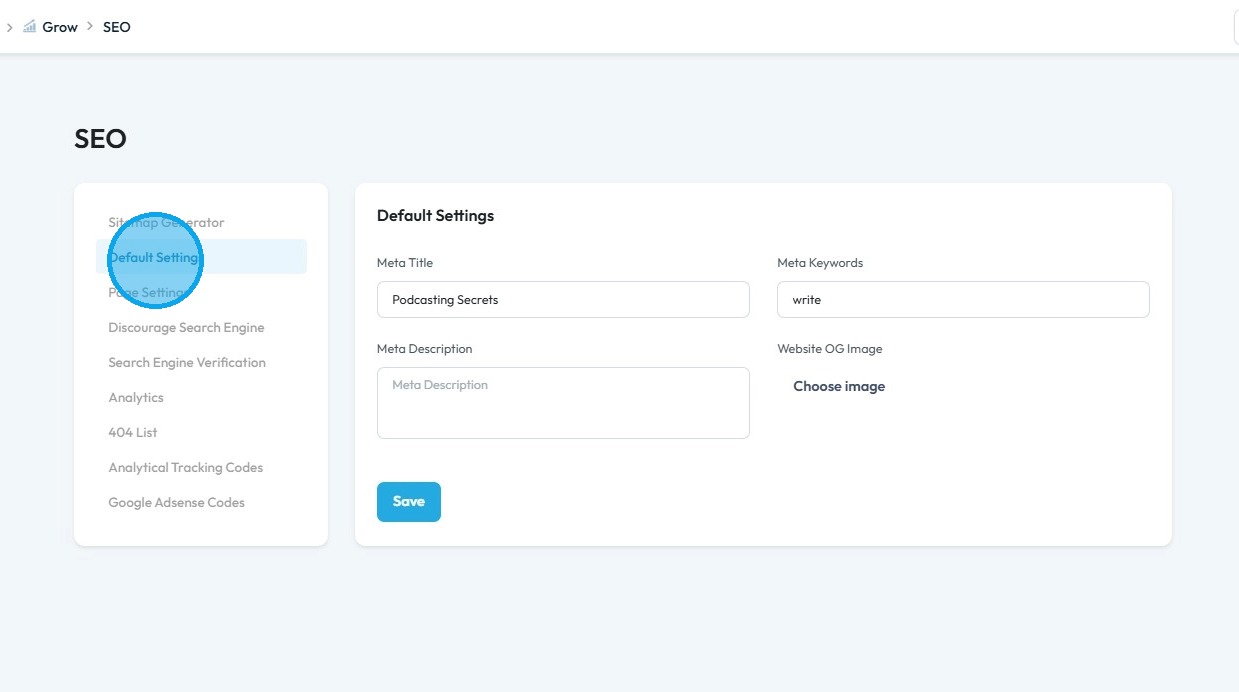Click the chevron before the Grow breadcrumb
The image size is (1239, 692).
tap(9, 27)
